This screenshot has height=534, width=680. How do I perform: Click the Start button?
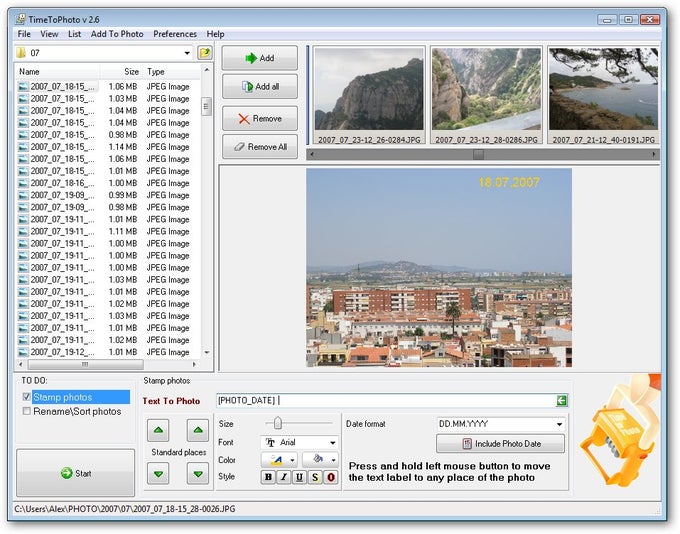[76, 473]
